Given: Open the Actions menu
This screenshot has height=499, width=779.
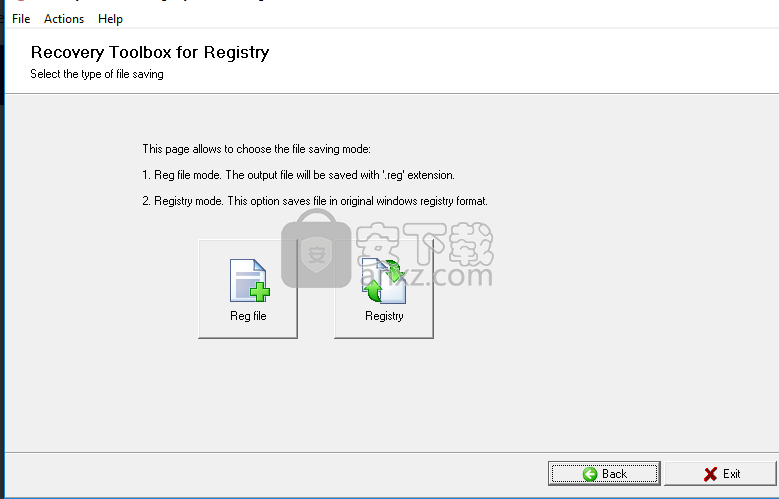Looking at the screenshot, I should (x=64, y=19).
